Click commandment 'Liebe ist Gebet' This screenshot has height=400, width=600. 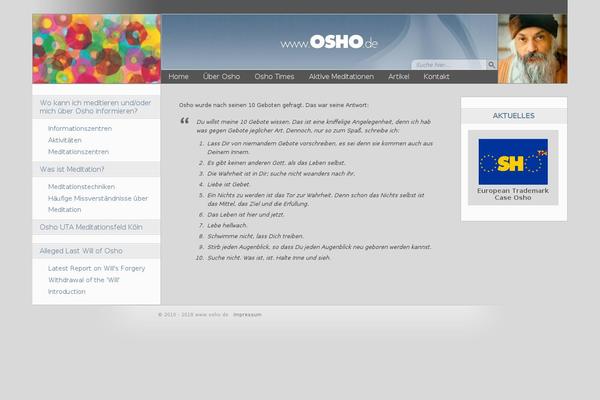[x=228, y=184]
